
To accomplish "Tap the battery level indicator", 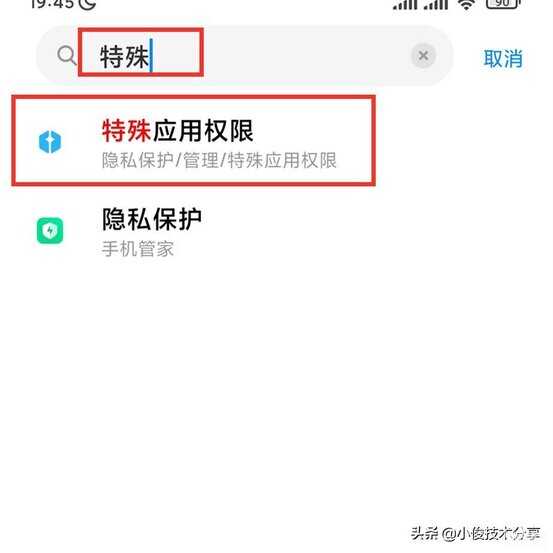I will coord(503,4).
